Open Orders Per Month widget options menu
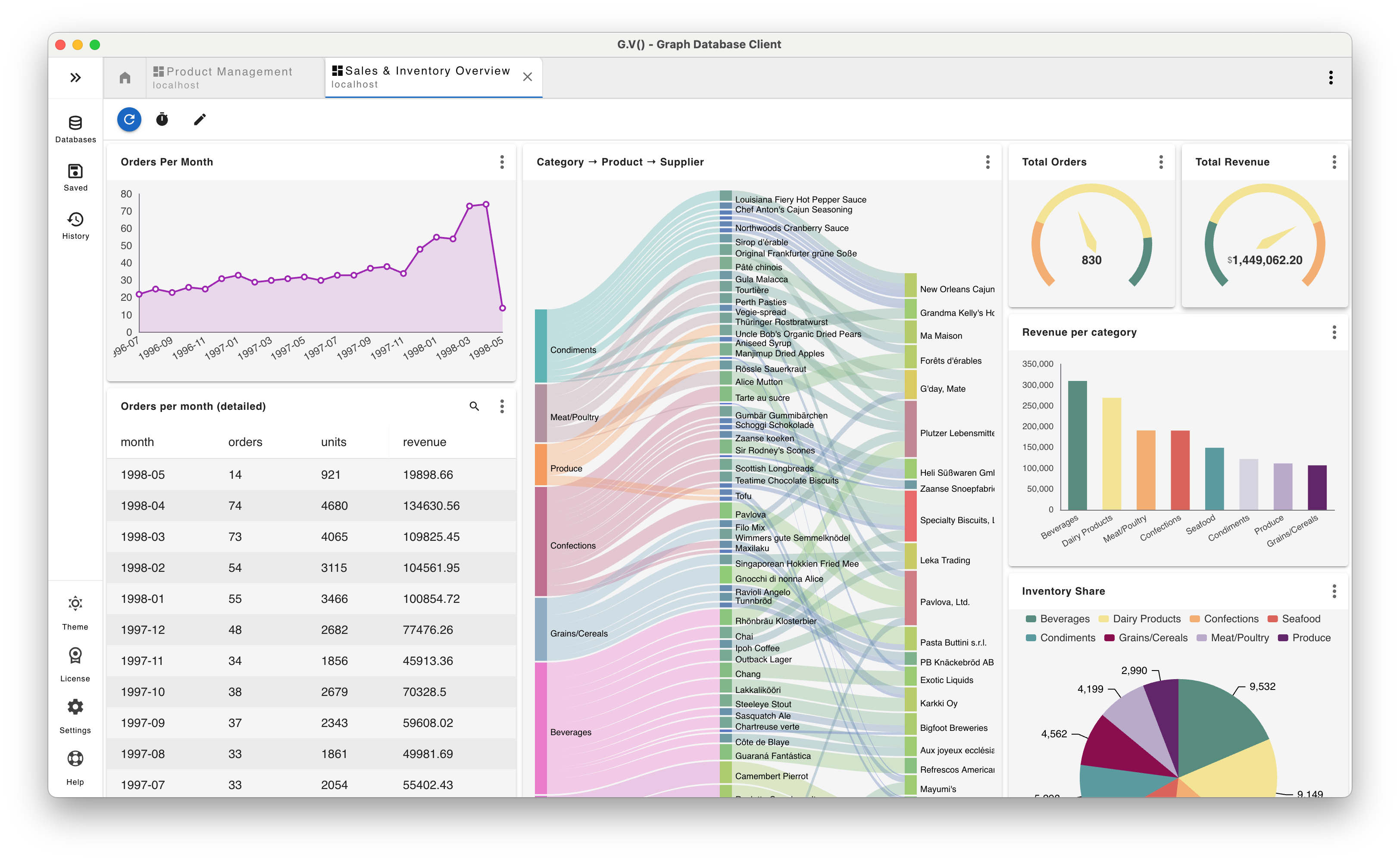The image size is (1400, 861). pyautogui.click(x=502, y=162)
